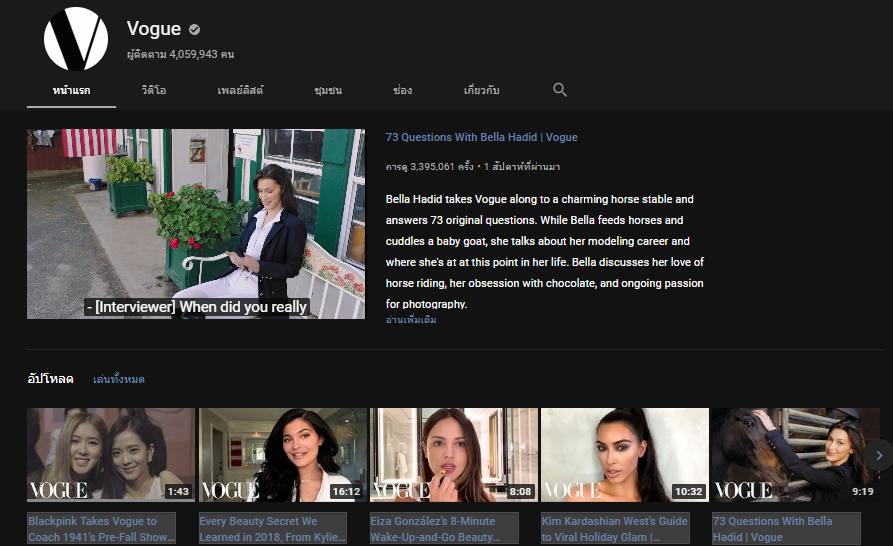
Task: Switch to the วิดีโอ videos tab
Action: tap(154, 90)
